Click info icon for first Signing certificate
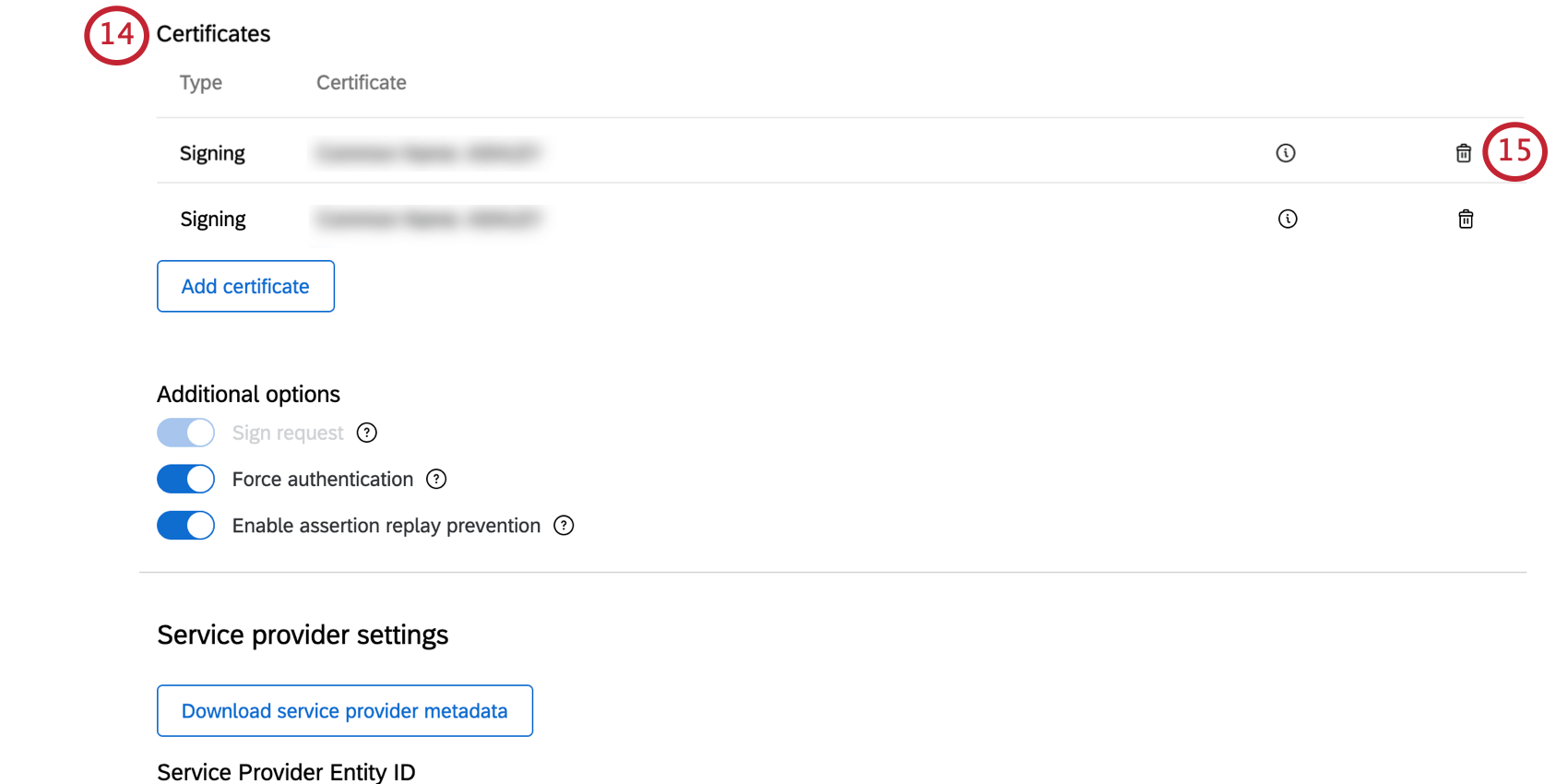The image size is (1568, 784). (x=1286, y=153)
